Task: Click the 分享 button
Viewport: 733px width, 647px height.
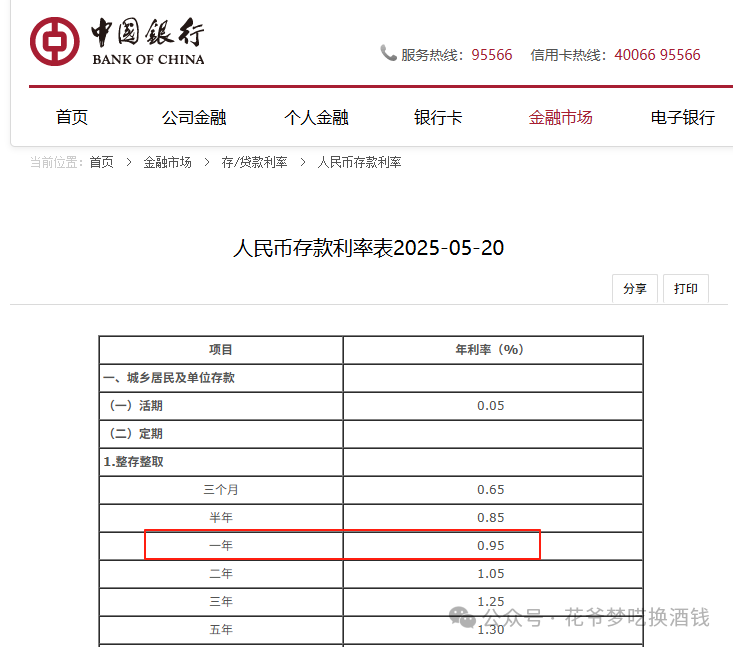Action: (635, 288)
